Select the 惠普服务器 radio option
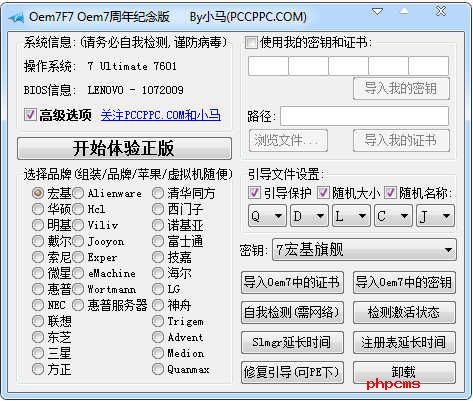 [78, 305]
